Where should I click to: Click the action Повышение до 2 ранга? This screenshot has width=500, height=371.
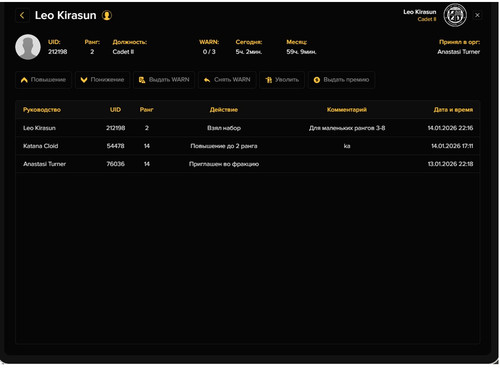point(224,146)
